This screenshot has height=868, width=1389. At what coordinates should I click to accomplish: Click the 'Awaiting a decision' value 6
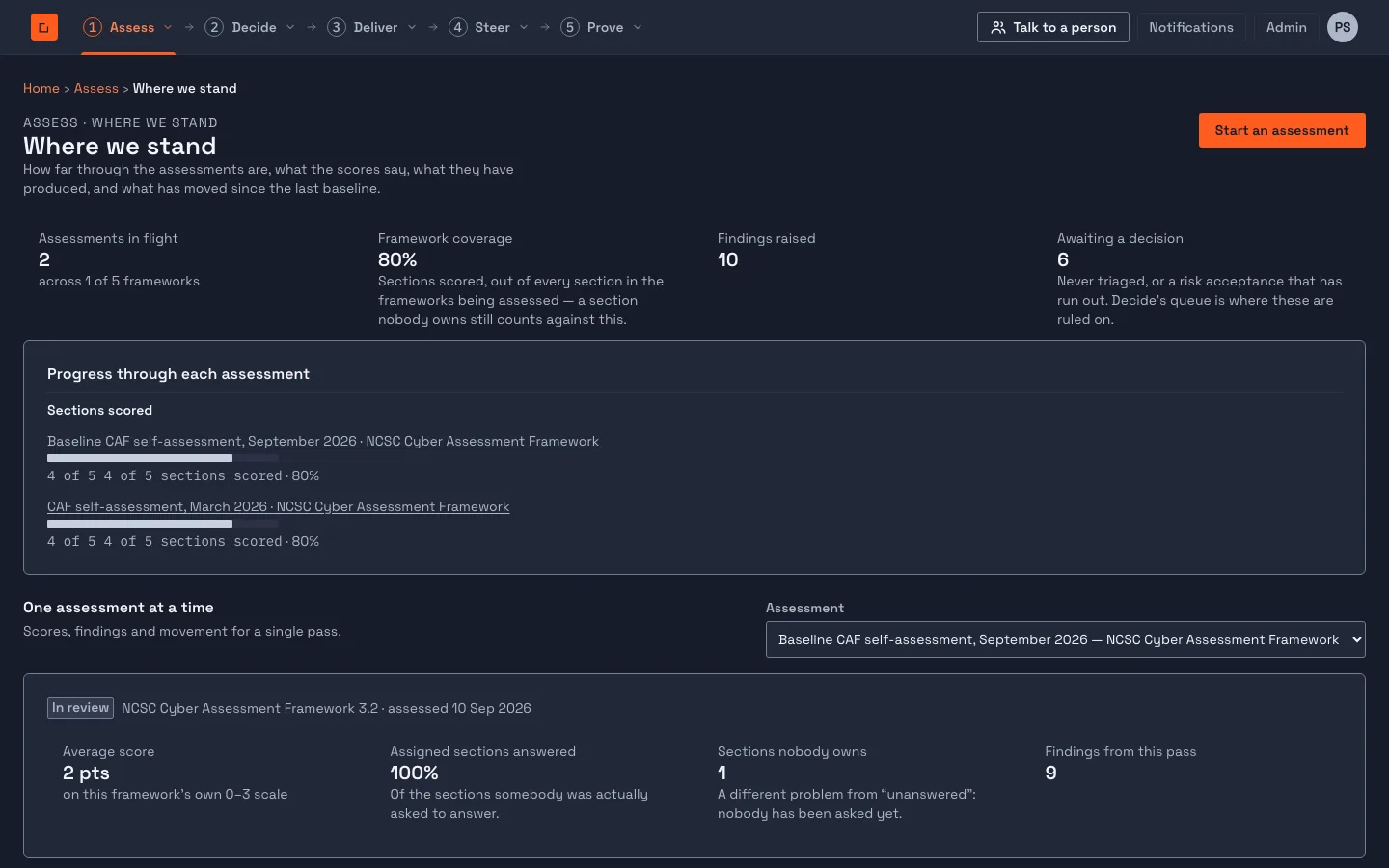pyautogui.click(x=1063, y=259)
